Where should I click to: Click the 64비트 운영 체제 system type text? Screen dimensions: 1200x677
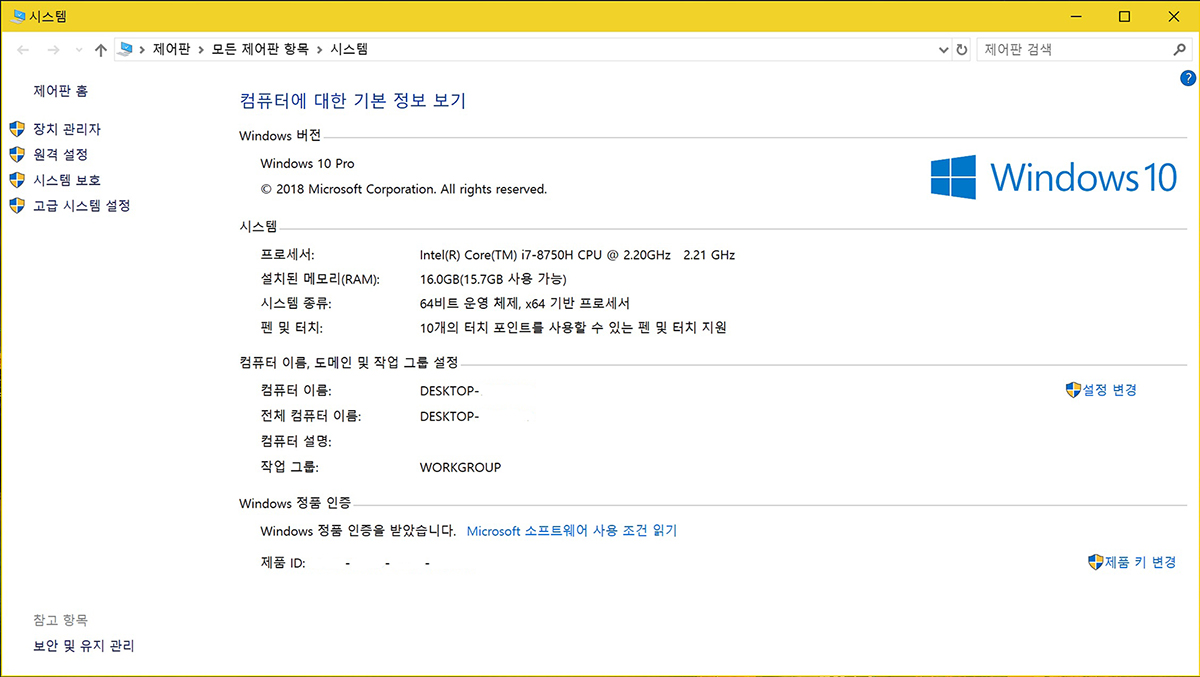pos(525,303)
